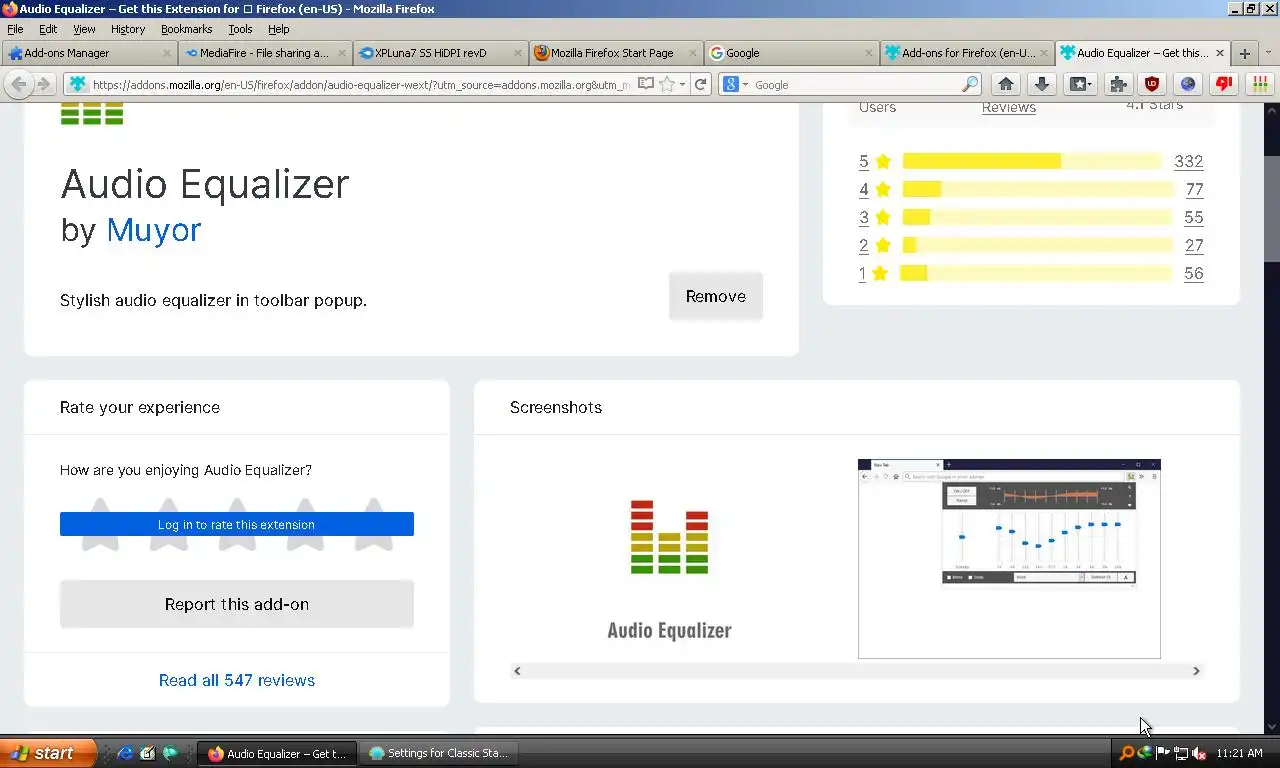The width and height of the screenshot is (1280, 768).
Task: Reload the page with the refresh icon
Action: [701, 85]
